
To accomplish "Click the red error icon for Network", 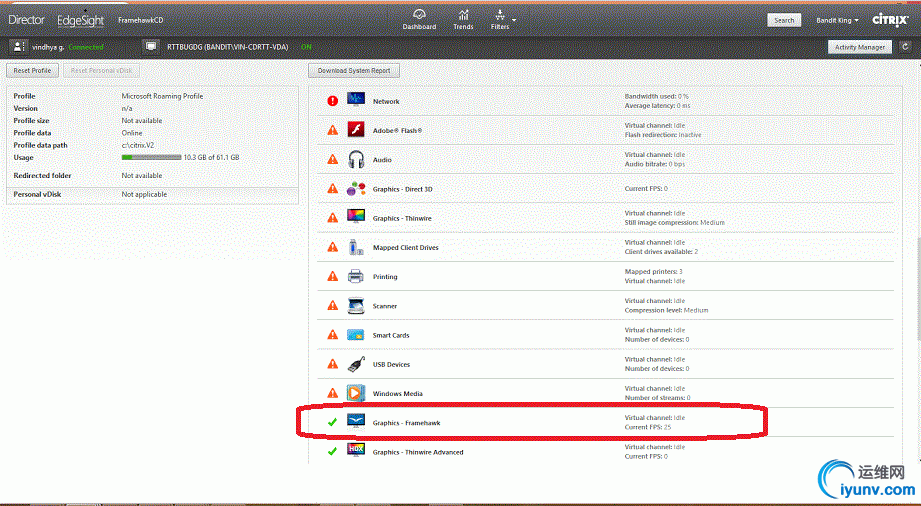I will point(332,100).
